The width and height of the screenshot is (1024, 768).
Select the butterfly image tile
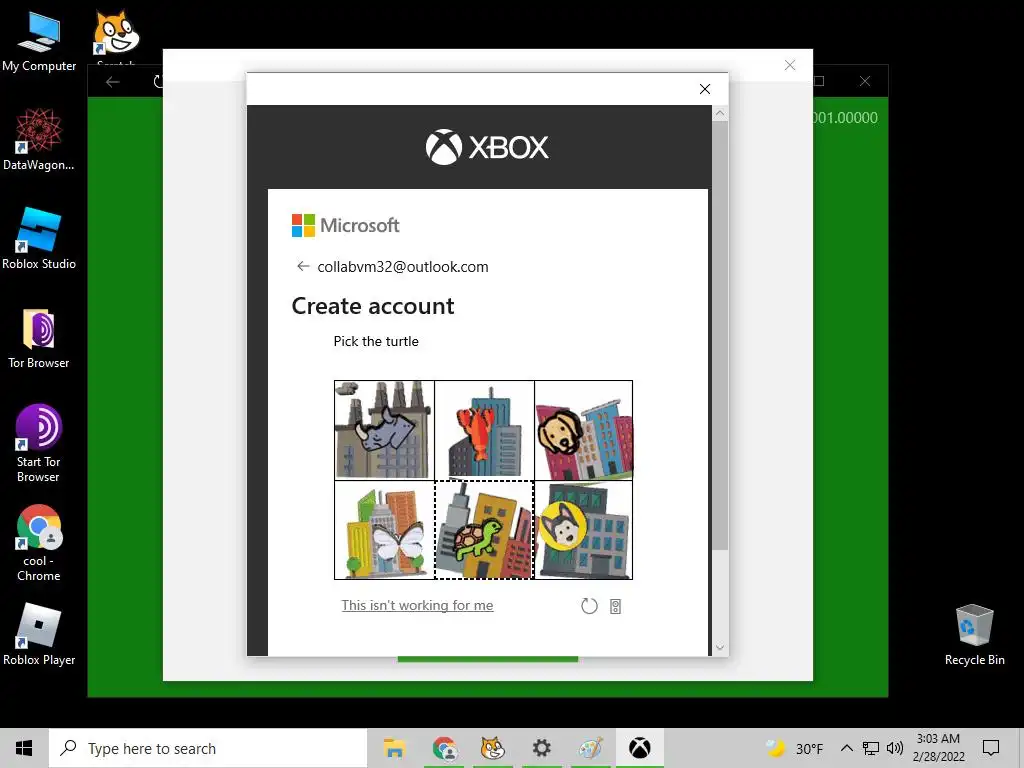click(x=384, y=530)
